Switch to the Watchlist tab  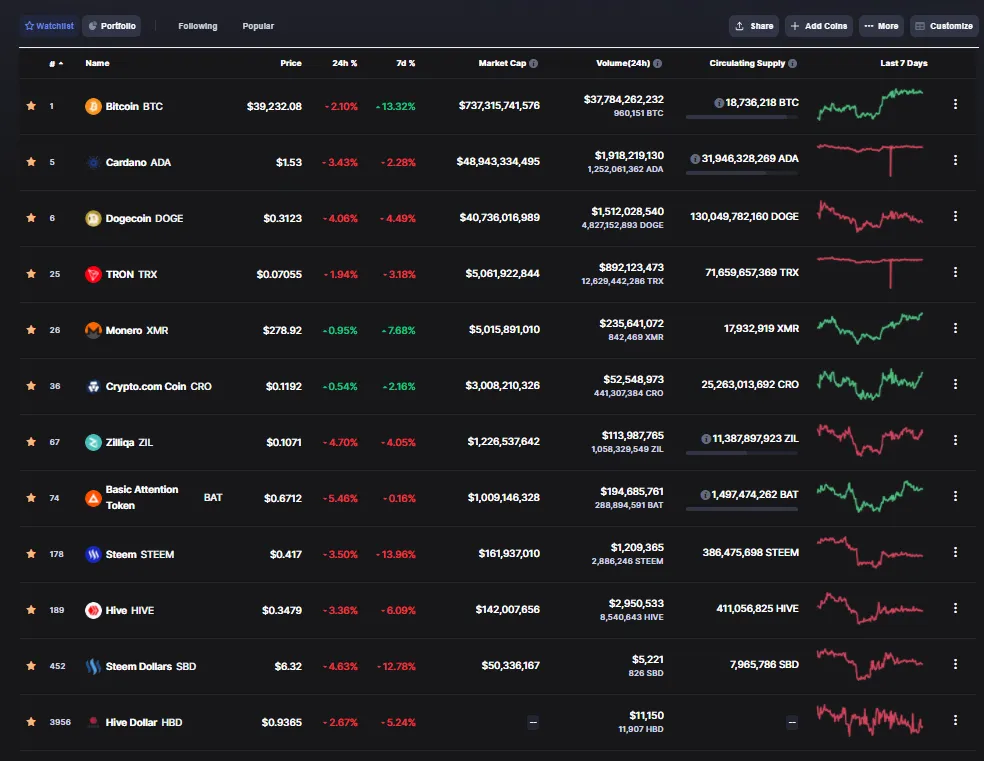(x=49, y=26)
